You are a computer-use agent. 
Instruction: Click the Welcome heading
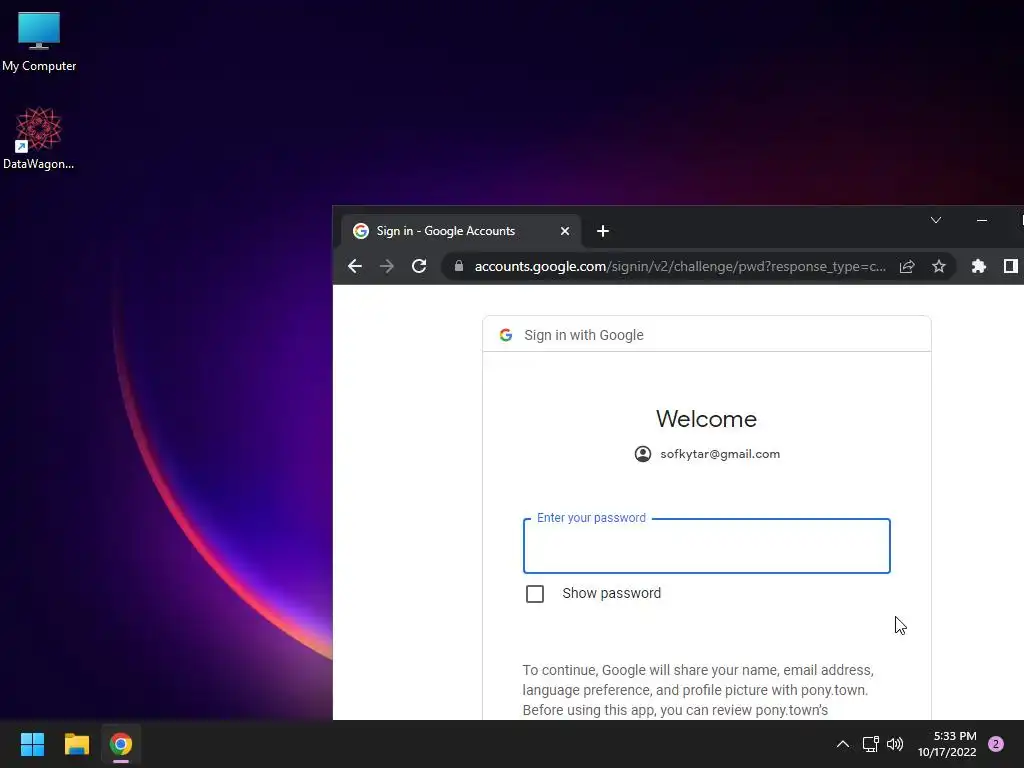point(707,419)
